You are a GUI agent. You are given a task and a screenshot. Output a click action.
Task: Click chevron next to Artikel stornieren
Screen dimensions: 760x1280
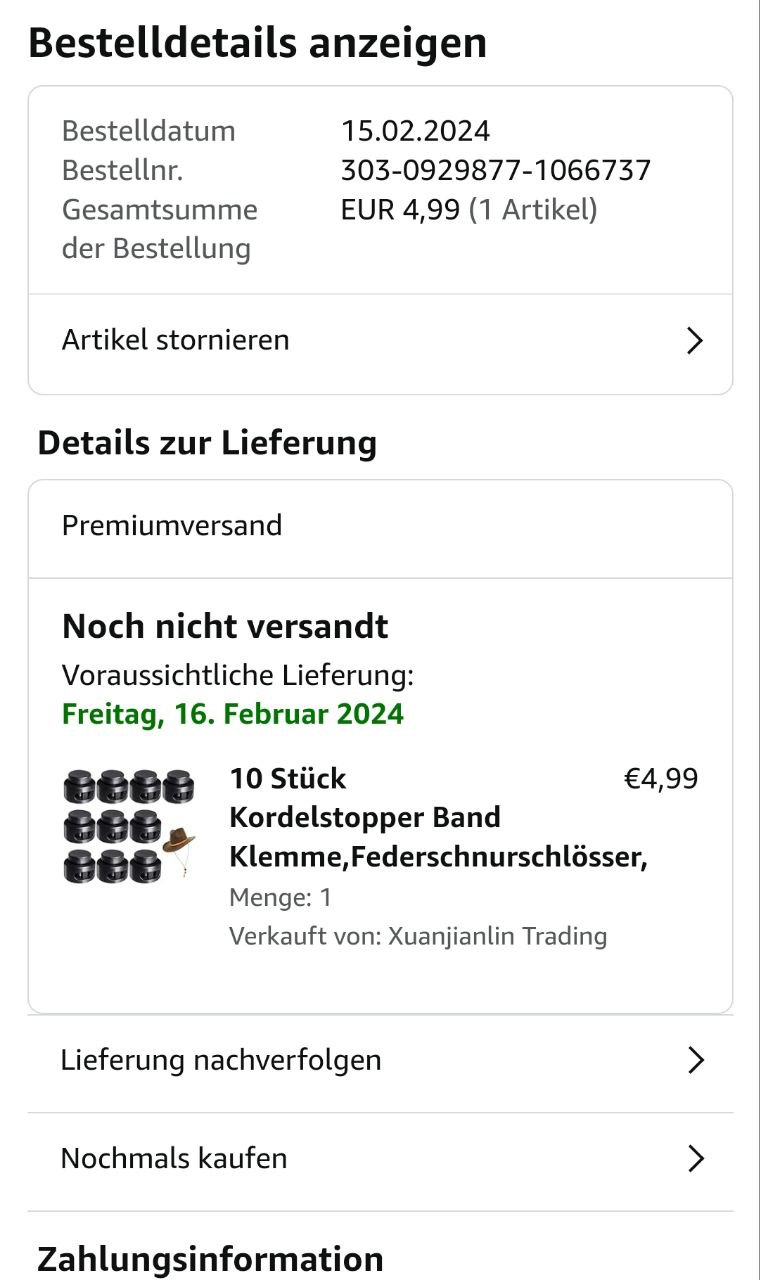coord(695,341)
